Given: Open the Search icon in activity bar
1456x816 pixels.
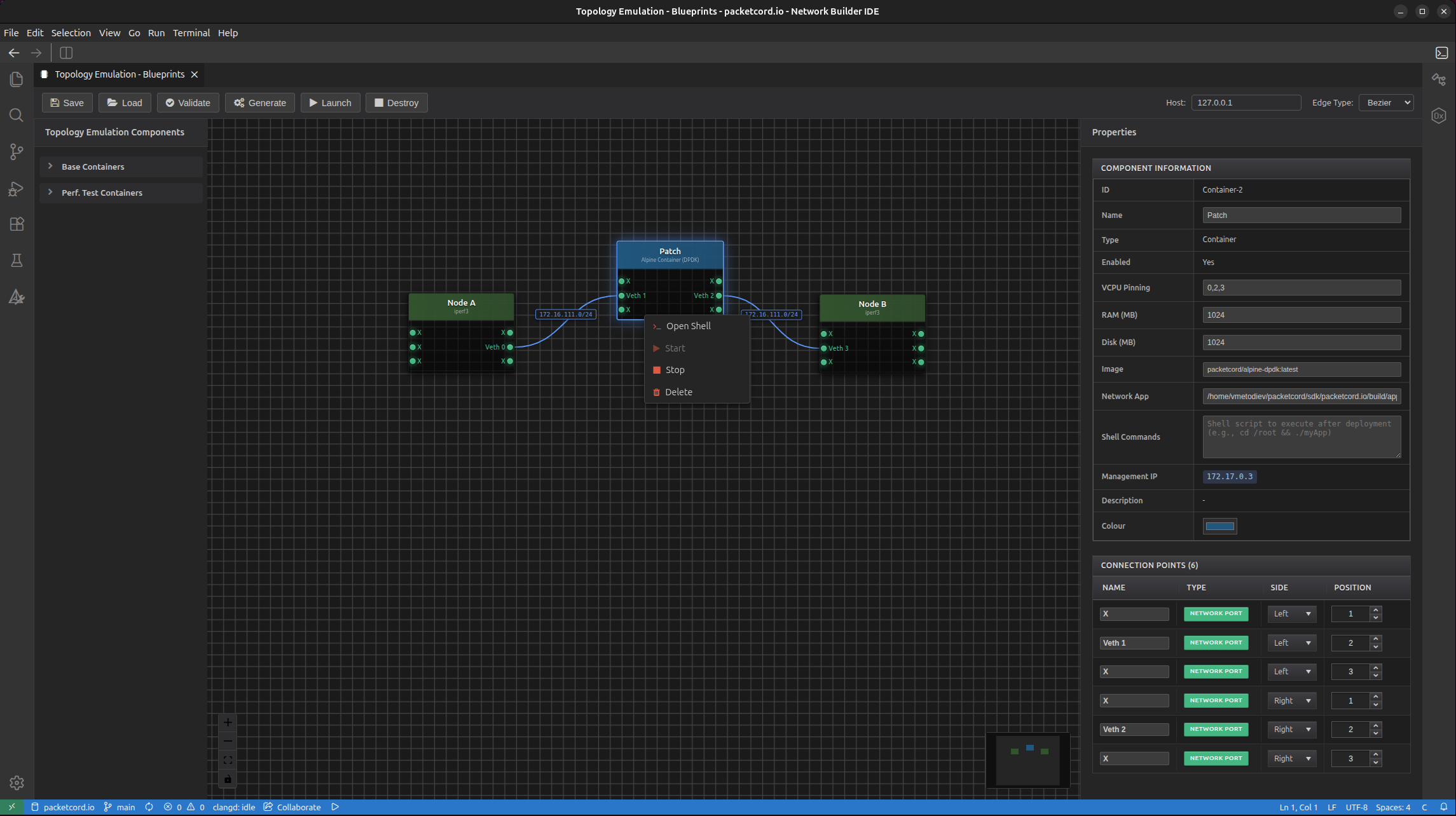Looking at the screenshot, I should (17, 115).
